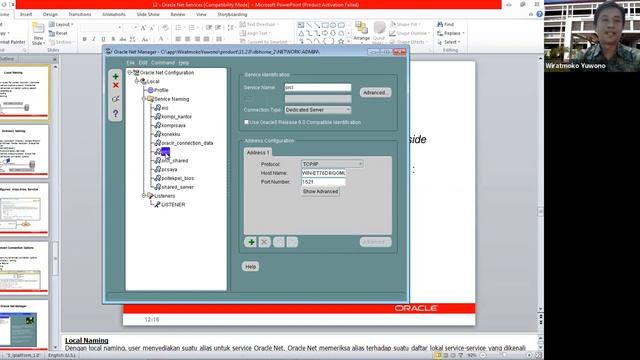The height and width of the screenshot is (360, 640).
Task: Click the Center text alignment icon
Action: (x=187, y=39)
